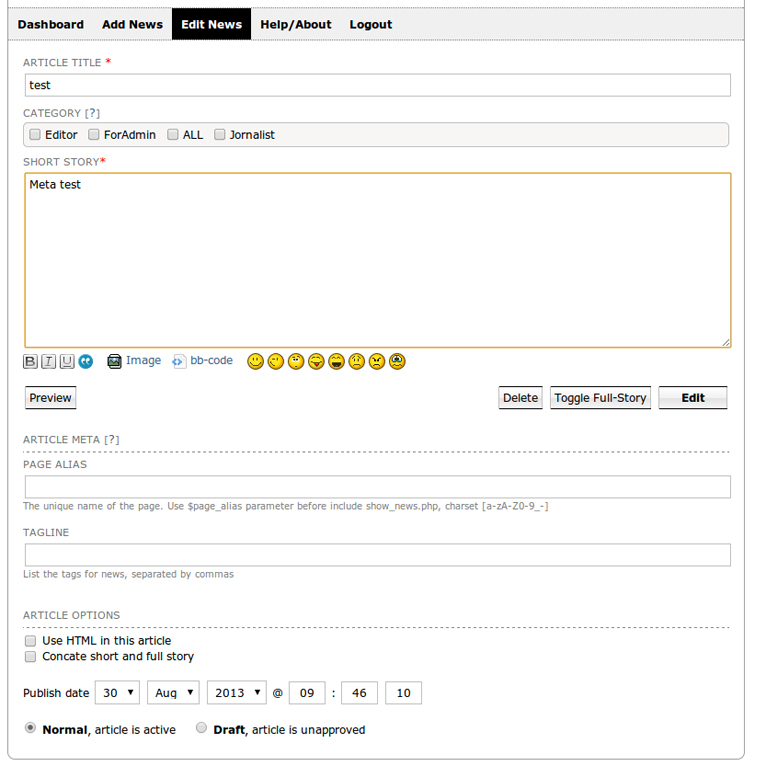Insert the crying emoticon at the end
This screenshot has height=767, width=760.
pyautogui.click(x=397, y=362)
